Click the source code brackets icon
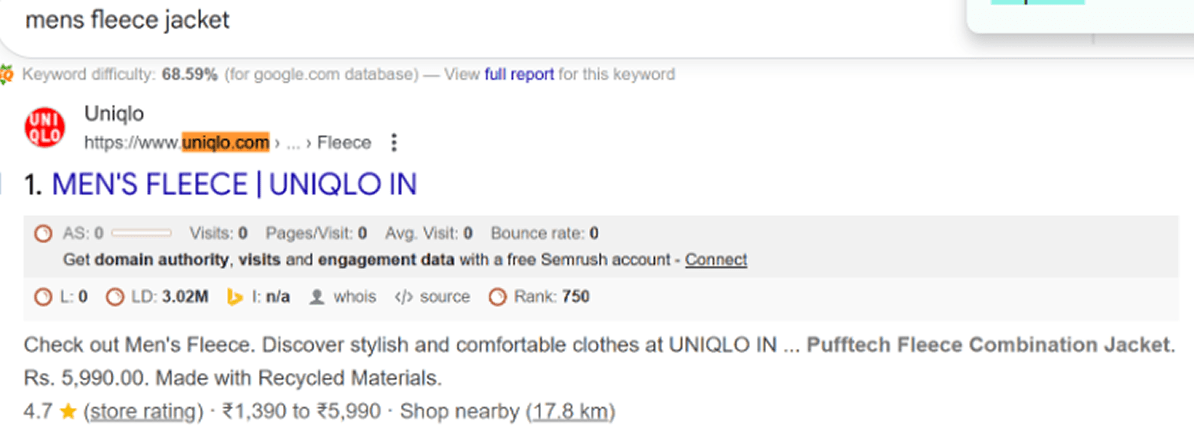 click(x=404, y=296)
